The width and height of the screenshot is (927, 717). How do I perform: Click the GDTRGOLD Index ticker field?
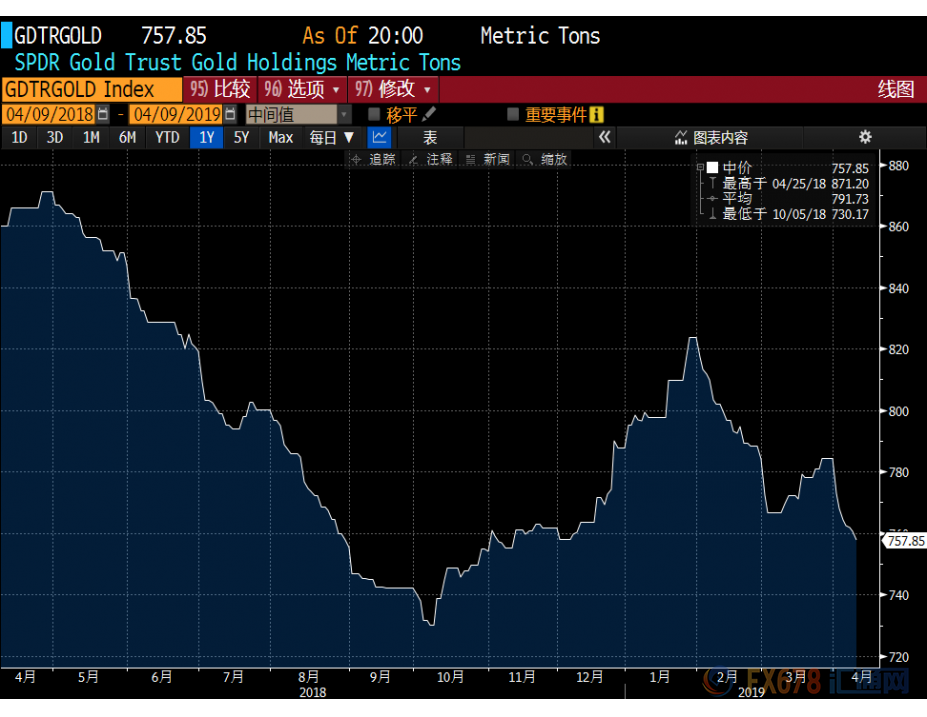92,89
